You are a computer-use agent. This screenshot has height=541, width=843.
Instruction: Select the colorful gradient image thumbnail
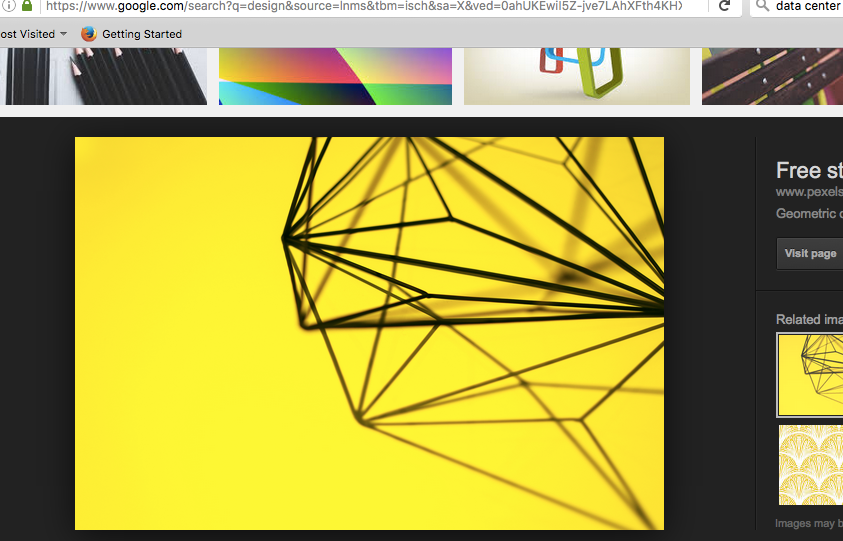(x=335, y=76)
